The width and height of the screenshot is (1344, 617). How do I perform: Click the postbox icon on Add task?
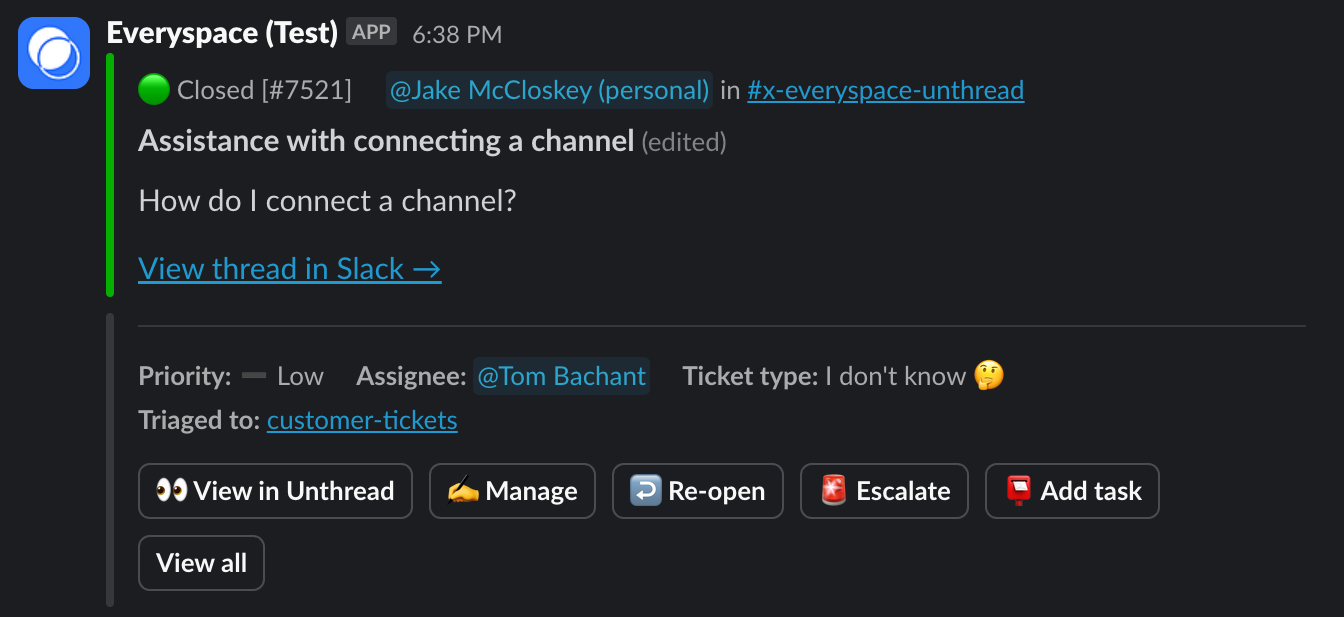[1019, 490]
